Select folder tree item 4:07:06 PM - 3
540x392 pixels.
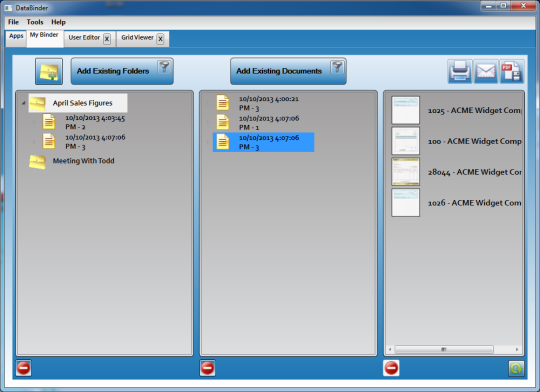tap(95, 142)
